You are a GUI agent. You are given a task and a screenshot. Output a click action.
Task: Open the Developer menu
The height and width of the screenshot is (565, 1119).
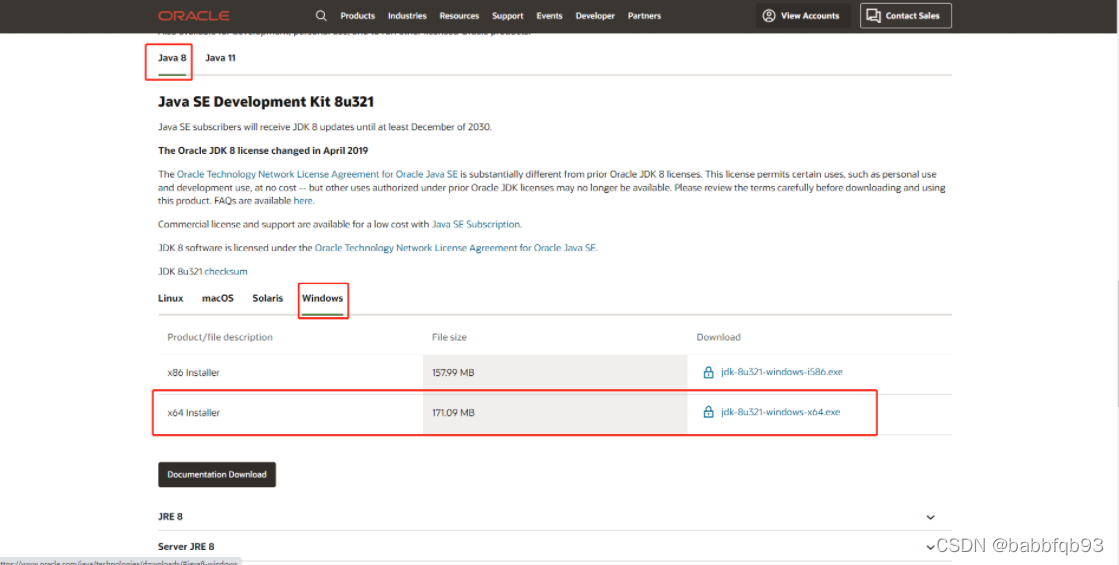[x=595, y=16]
